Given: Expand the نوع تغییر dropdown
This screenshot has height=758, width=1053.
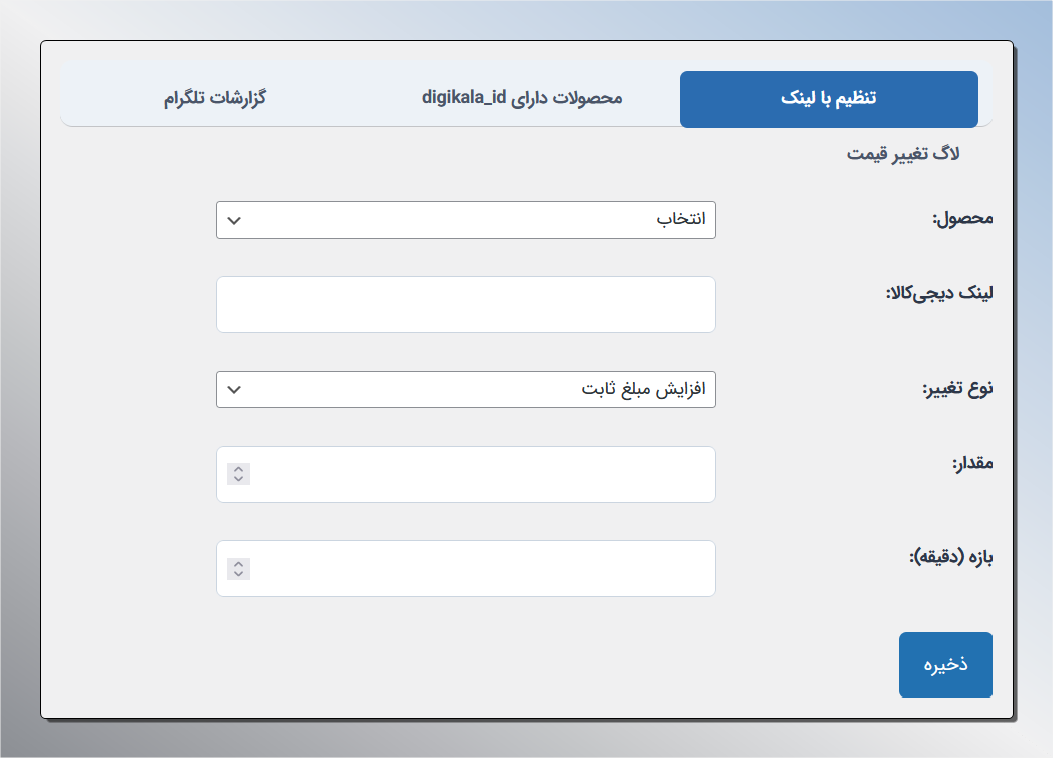Looking at the screenshot, I should pyautogui.click(x=466, y=390).
